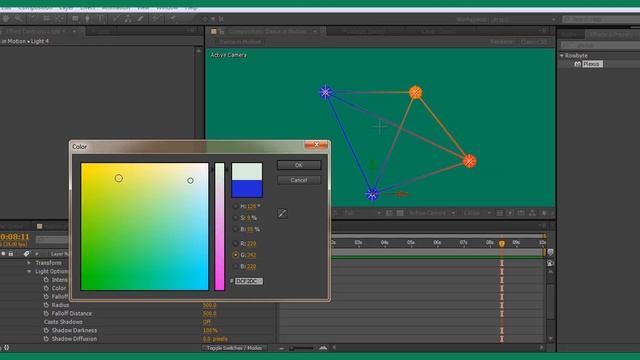This screenshot has height=360, width=640.
Task: Click the Falloff Distance stopwatch icon
Action: 46,313
